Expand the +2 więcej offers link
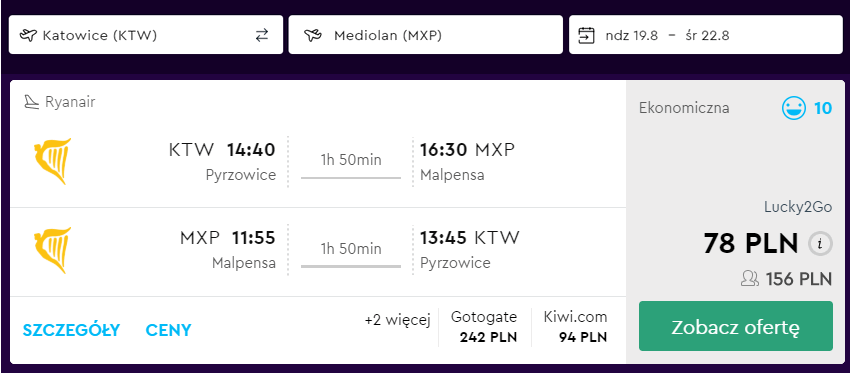 click(397, 320)
